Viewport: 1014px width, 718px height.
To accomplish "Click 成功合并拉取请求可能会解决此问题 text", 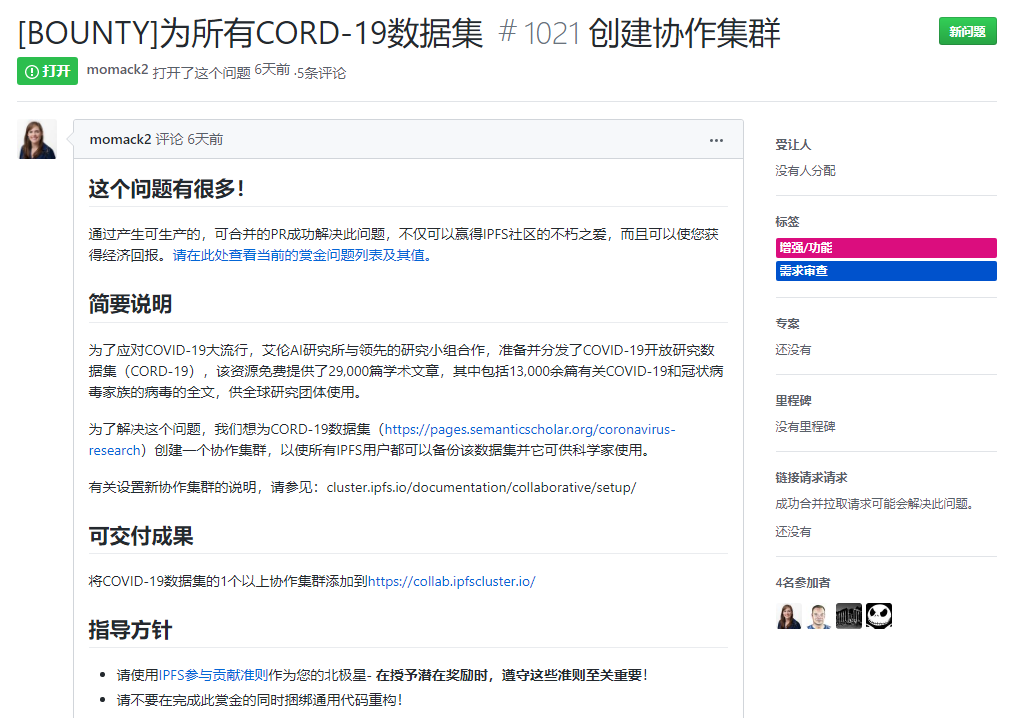I will coord(874,504).
